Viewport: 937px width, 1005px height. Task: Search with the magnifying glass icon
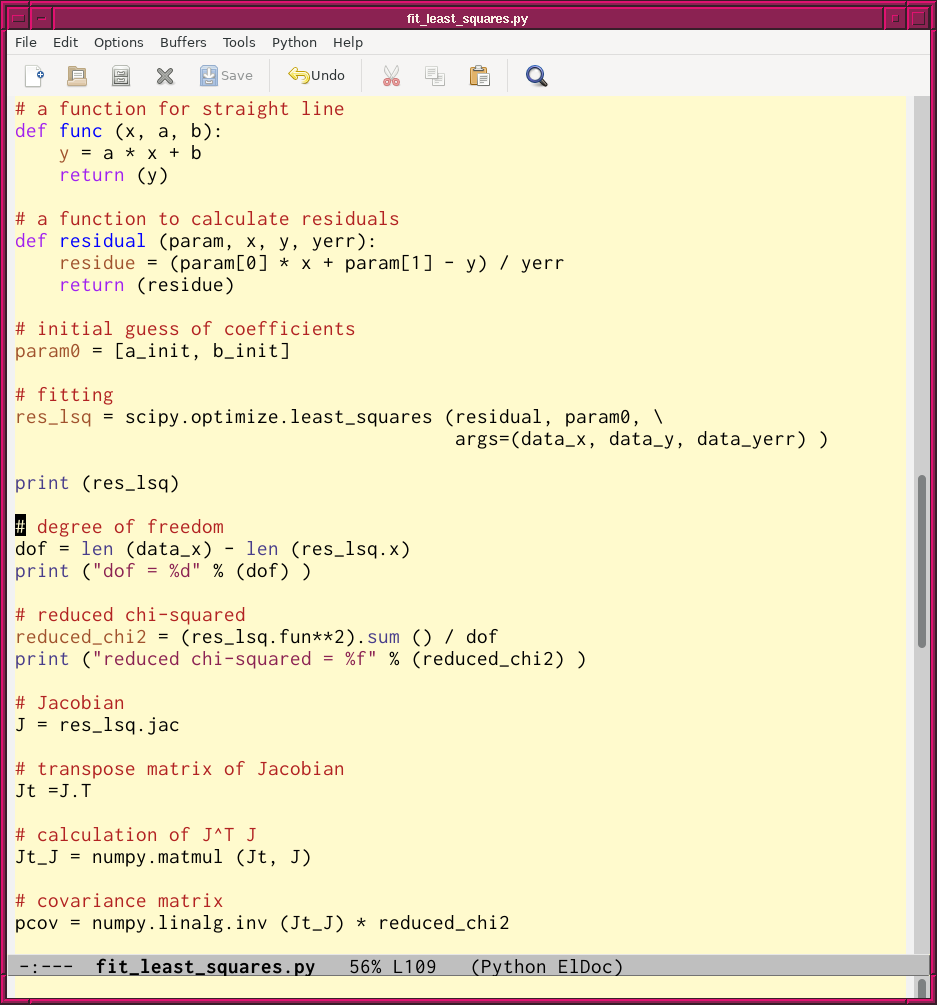pyautogui.click(x=536, y=76)
